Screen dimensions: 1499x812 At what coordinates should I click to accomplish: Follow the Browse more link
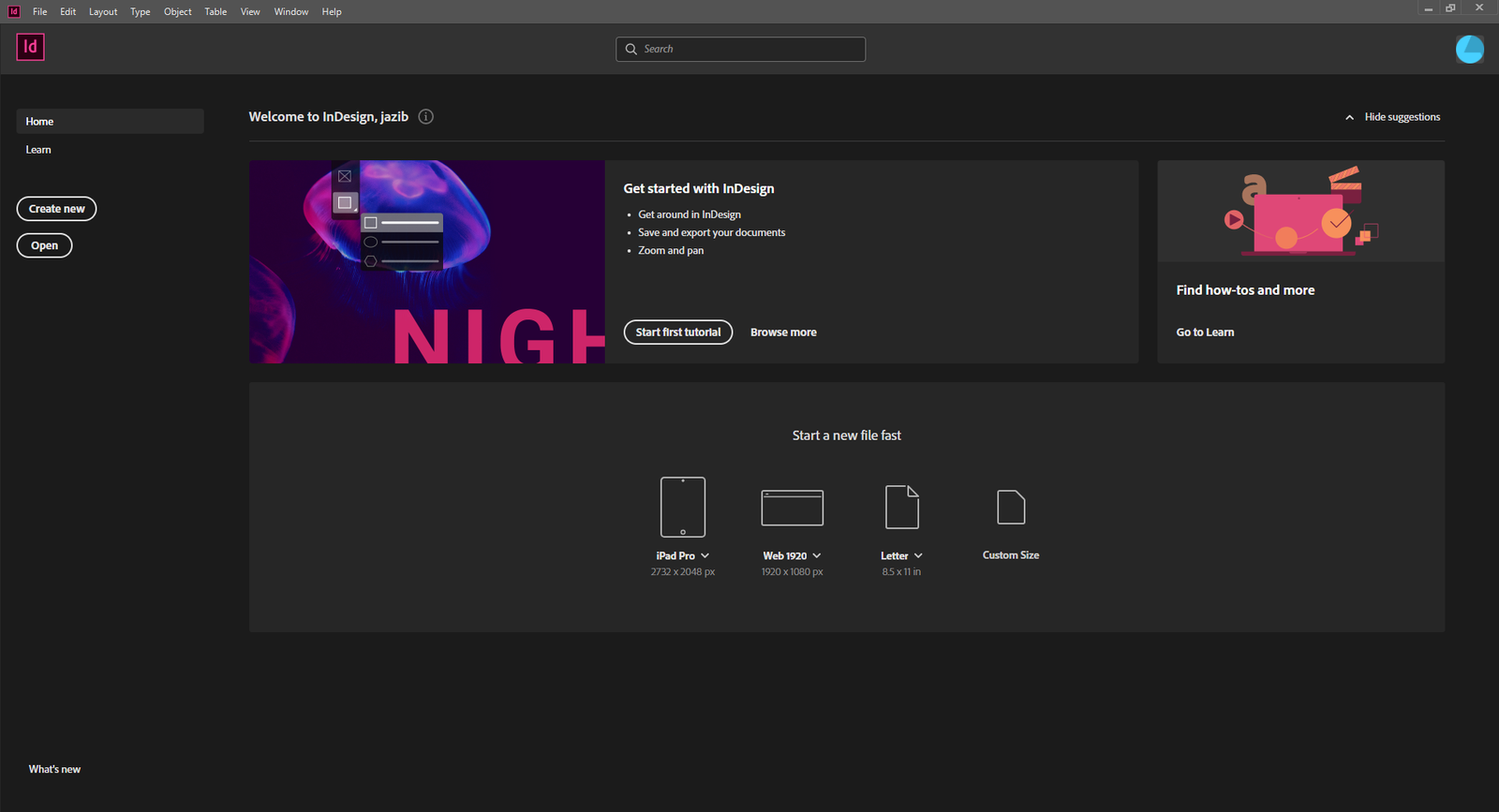[783, 332]
